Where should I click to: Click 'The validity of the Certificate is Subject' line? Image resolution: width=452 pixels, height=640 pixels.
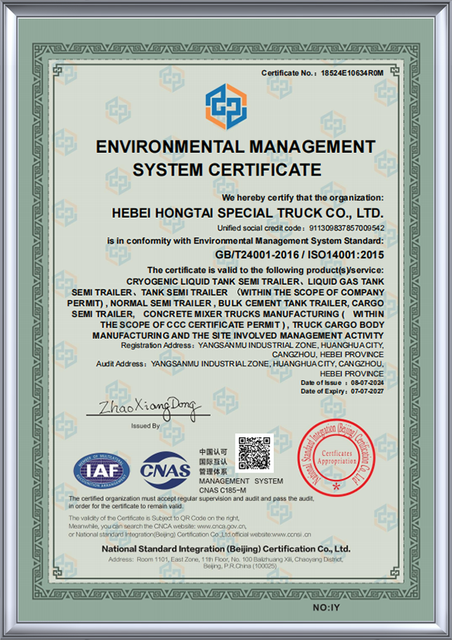154,518
